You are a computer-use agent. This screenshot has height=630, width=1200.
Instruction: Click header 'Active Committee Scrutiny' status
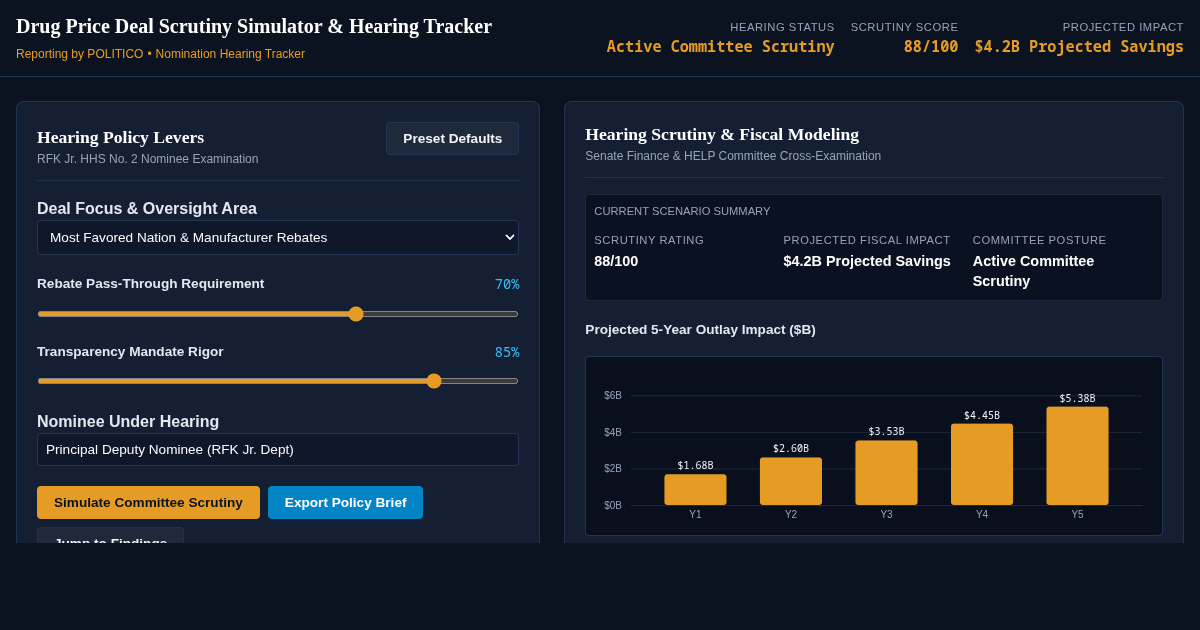pyautogui.click(x=720, y=46)
